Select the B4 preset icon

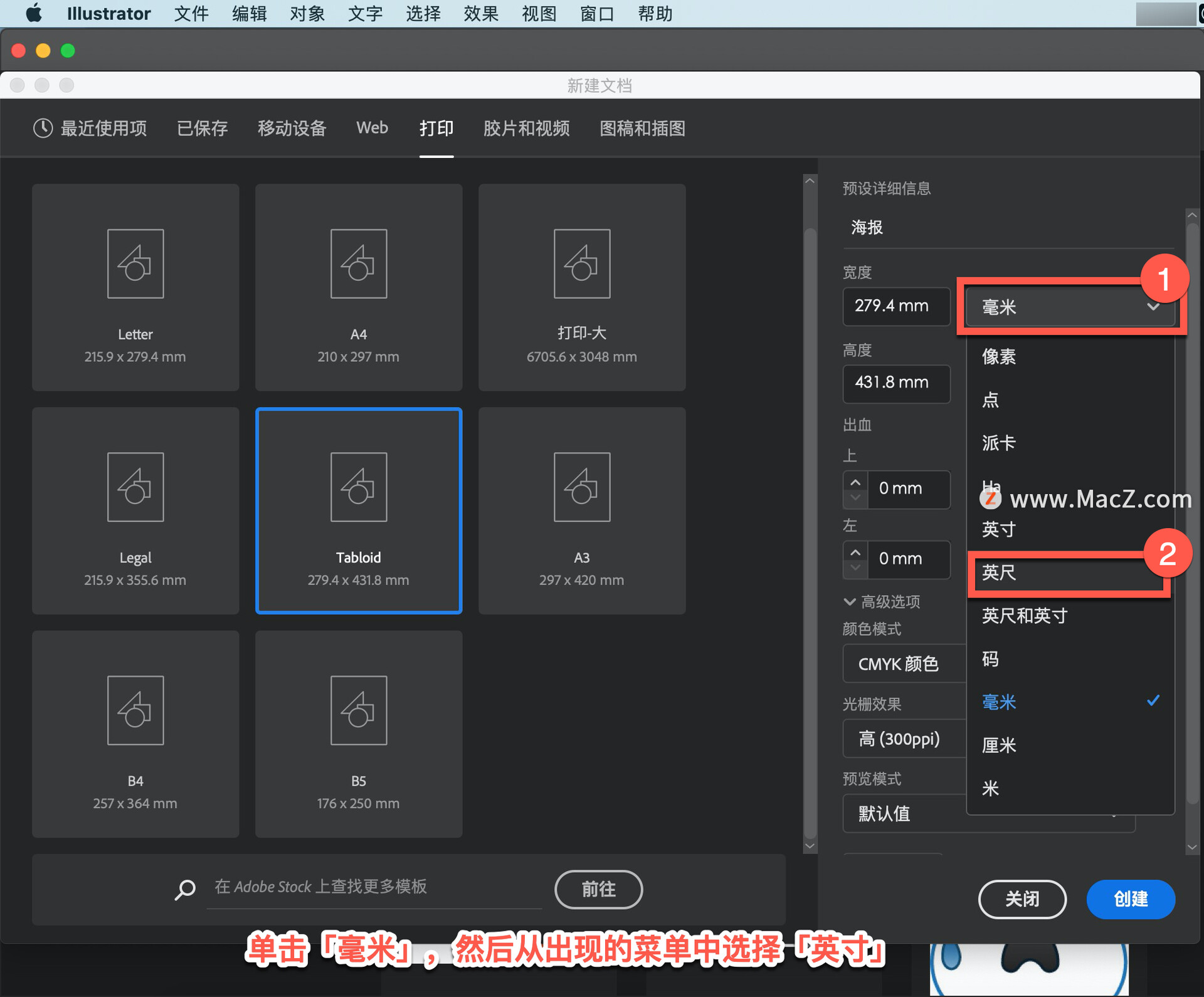(x=135, y=710)
